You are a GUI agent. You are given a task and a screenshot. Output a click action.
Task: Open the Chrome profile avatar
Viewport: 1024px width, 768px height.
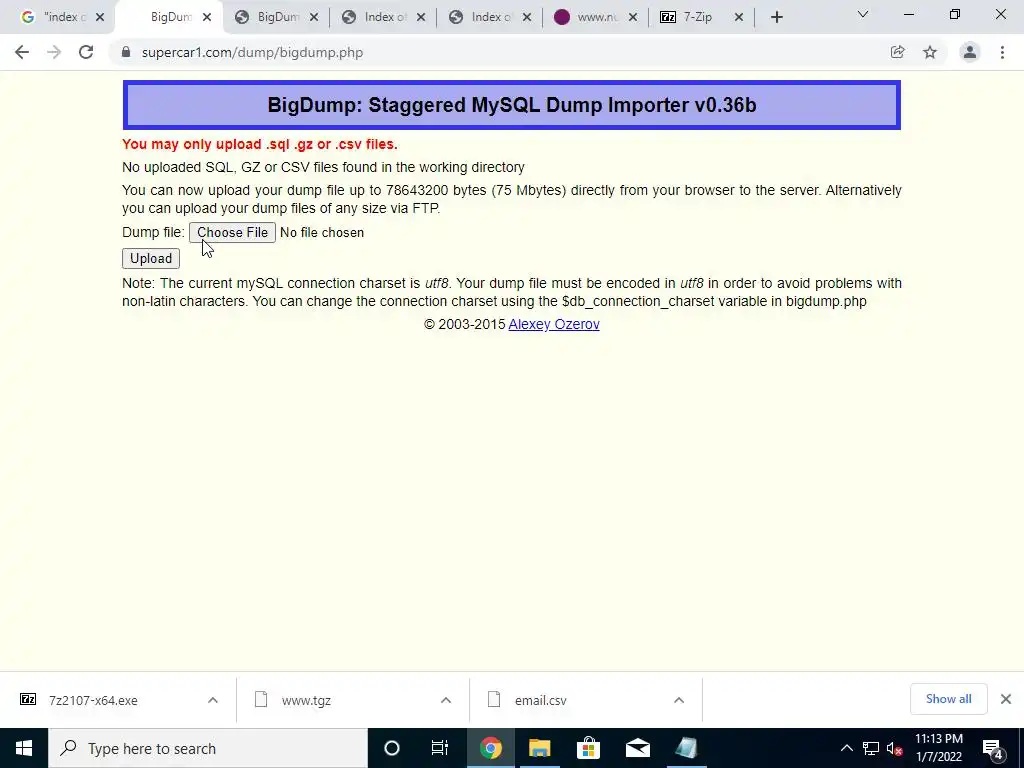[x=970, y=52]
